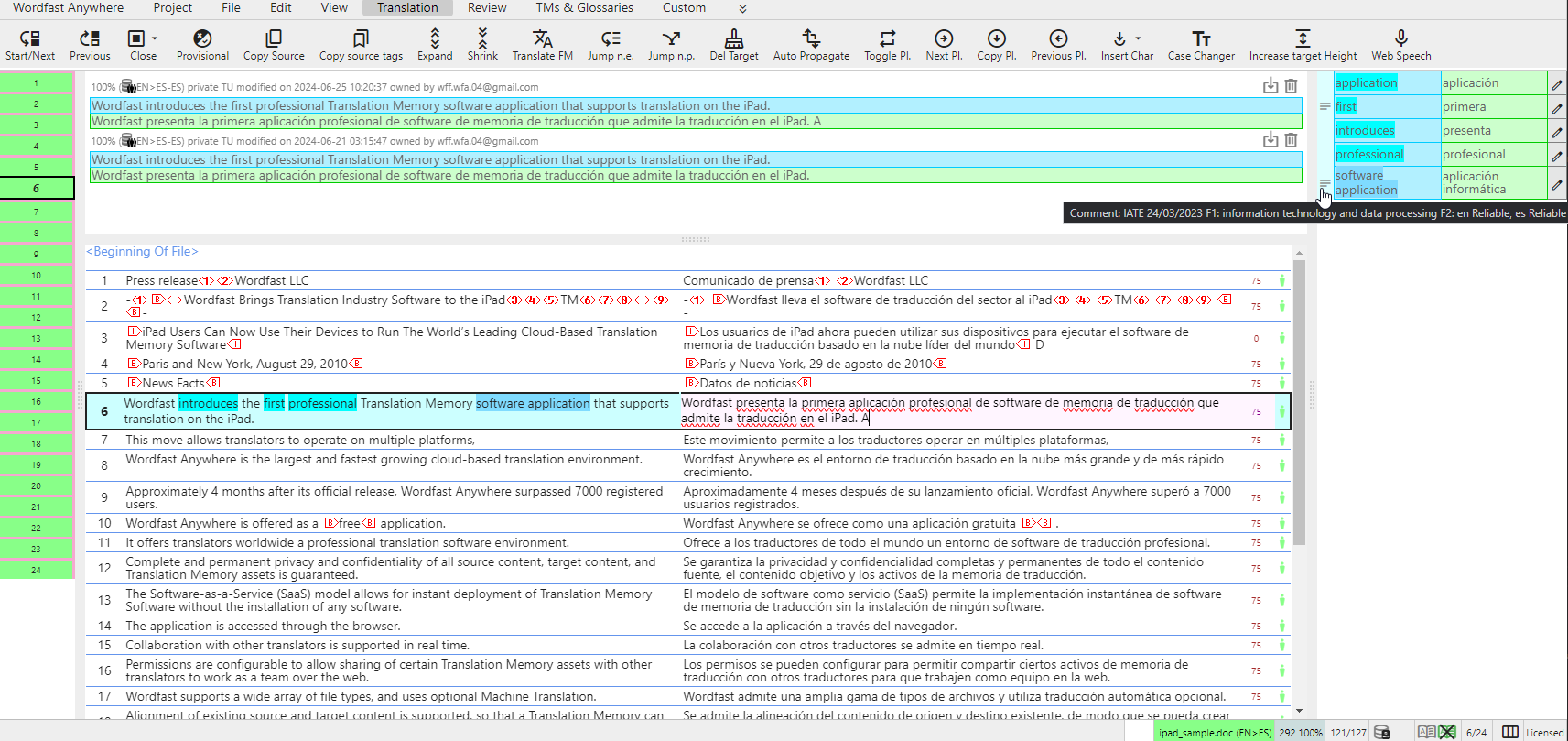This screenshot has height=741, width=1568.
Task: Click the Previous Pl. icon
Action: (x=1058, y=38)
